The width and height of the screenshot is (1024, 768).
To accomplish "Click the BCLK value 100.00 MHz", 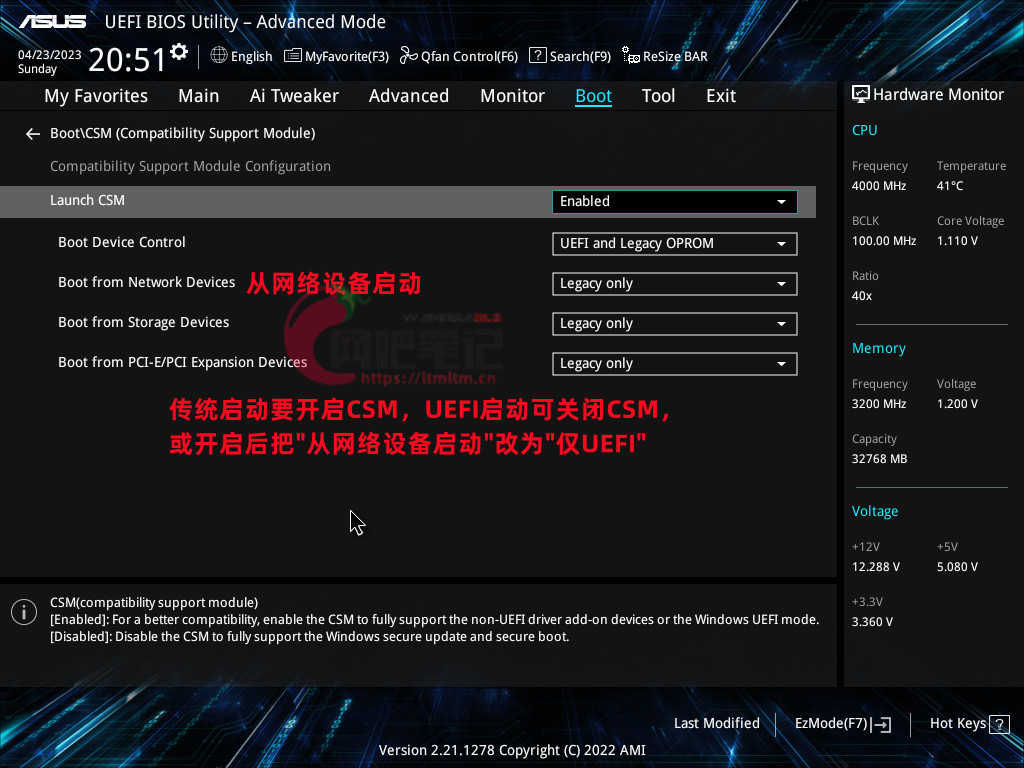I will [x=884, y=241].
